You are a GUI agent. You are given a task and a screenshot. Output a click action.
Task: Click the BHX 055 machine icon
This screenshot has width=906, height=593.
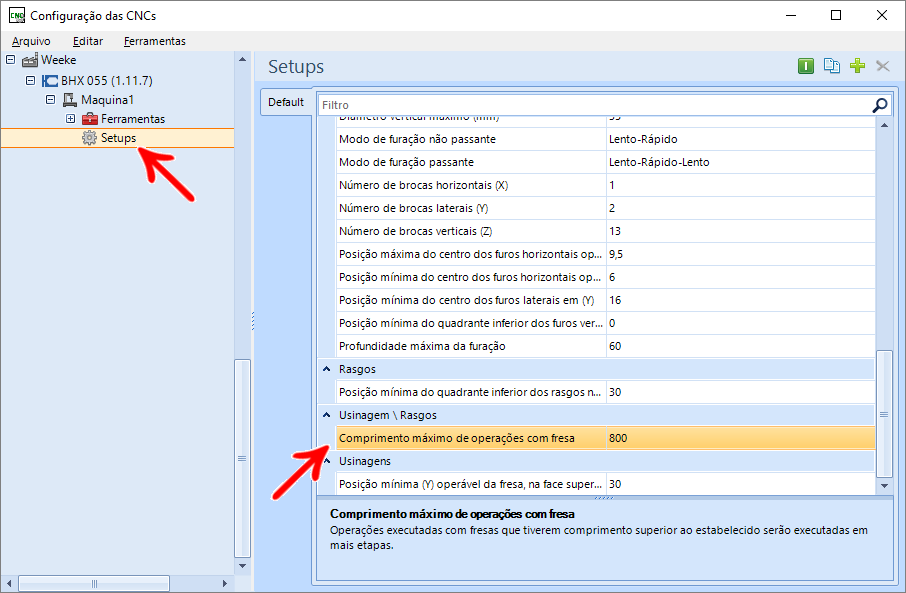[50, 81]
